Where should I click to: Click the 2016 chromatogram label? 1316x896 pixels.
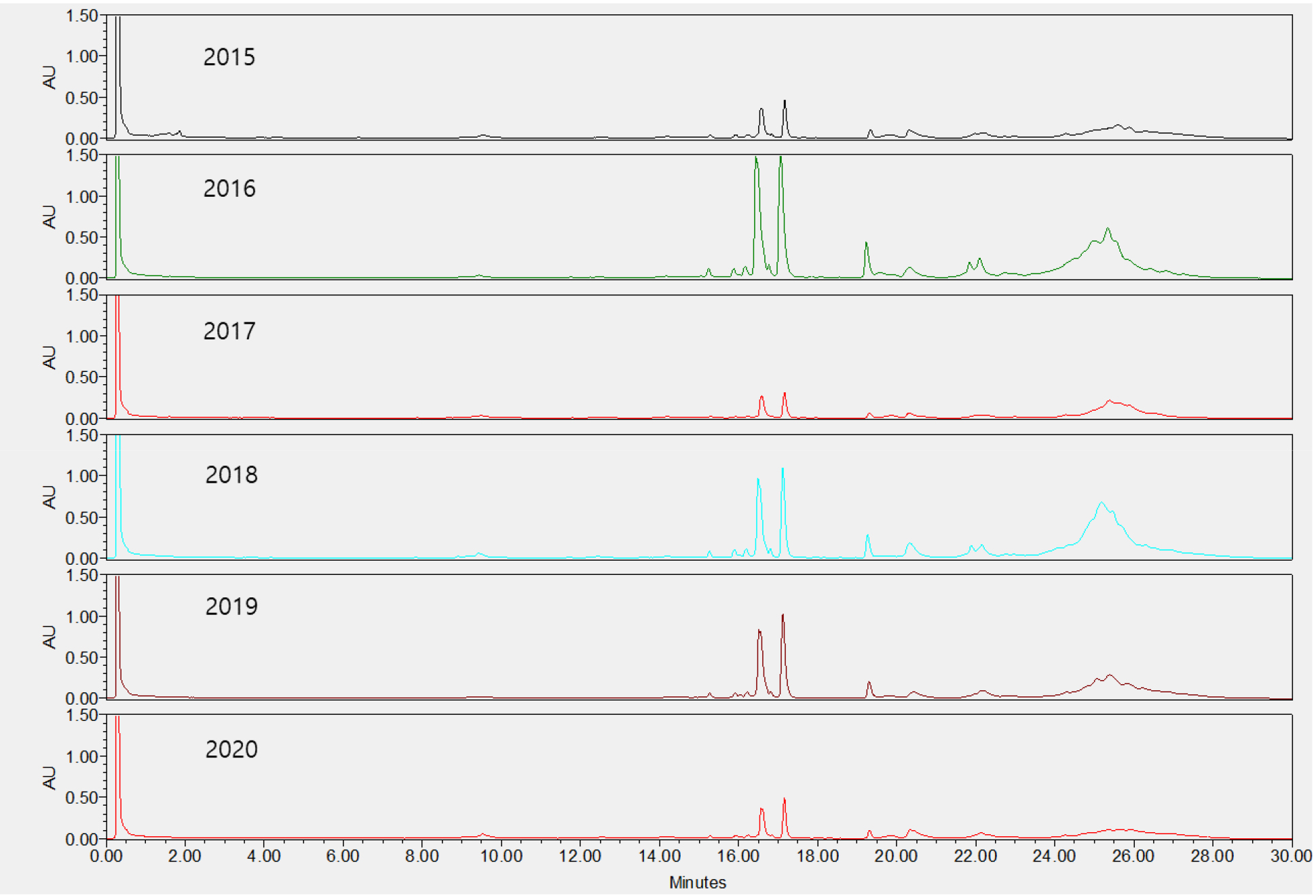229,189
